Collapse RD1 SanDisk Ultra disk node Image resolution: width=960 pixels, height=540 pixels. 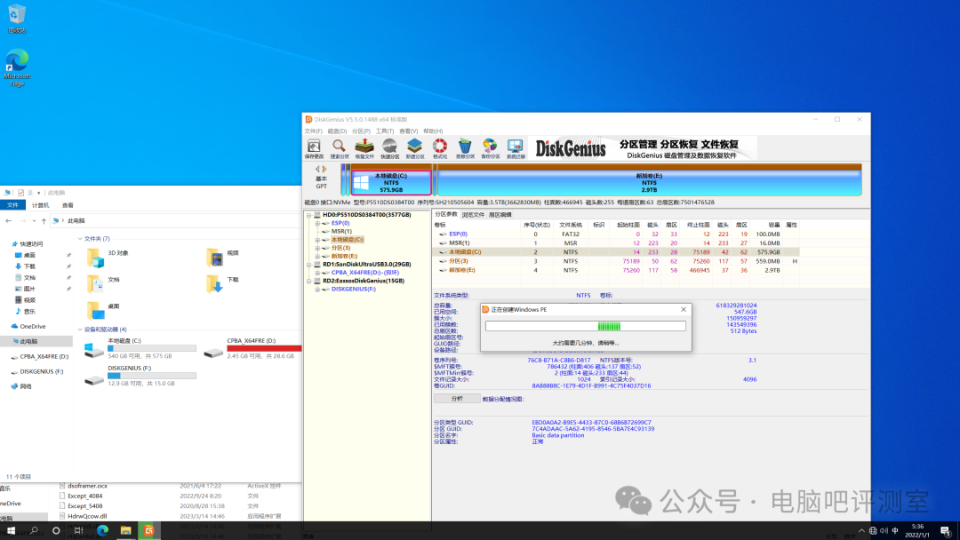[309, 264]
